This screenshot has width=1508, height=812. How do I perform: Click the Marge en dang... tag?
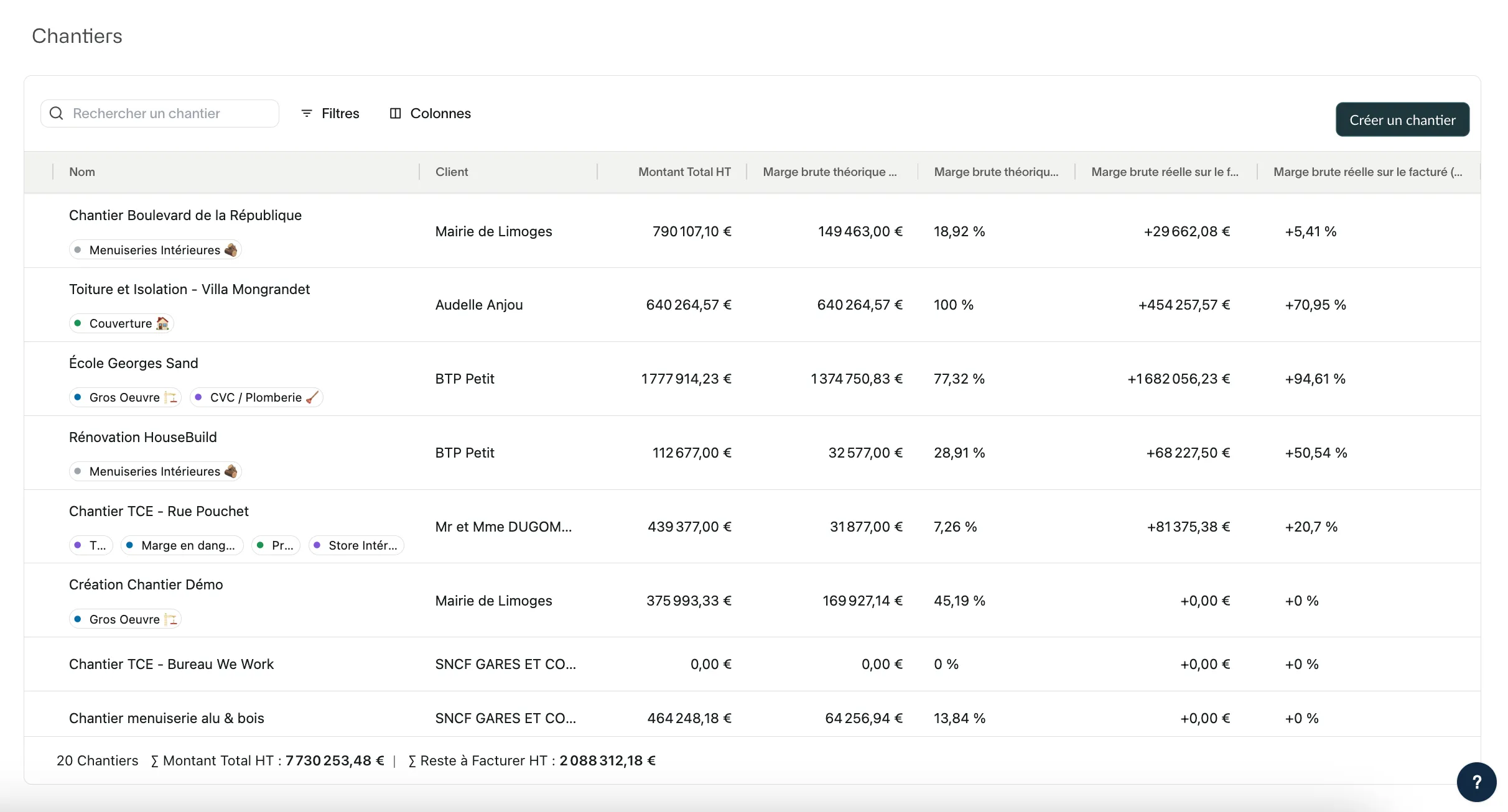click(182, 545)
